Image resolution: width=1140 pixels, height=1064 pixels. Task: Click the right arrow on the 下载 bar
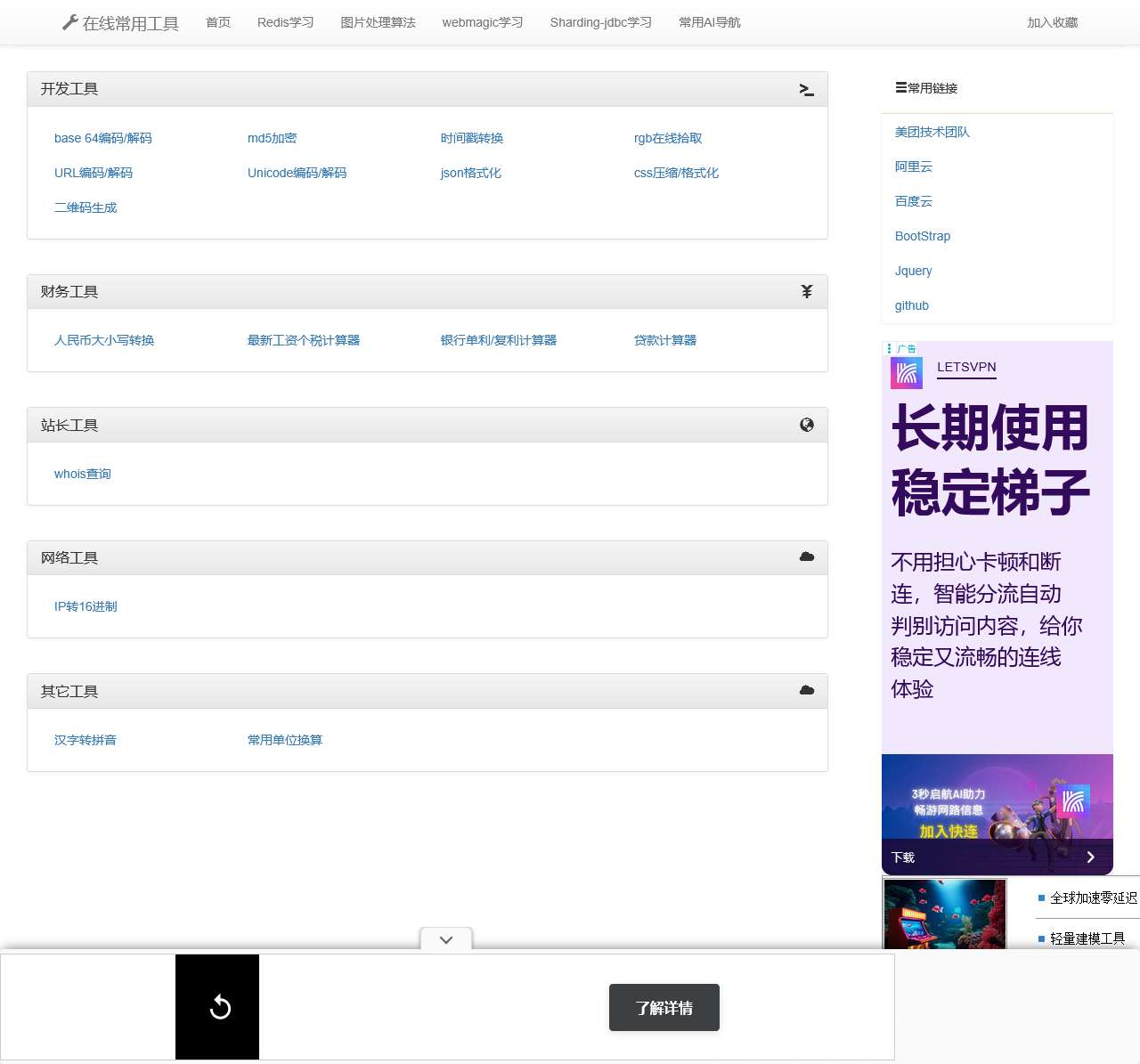[1090, 857]
